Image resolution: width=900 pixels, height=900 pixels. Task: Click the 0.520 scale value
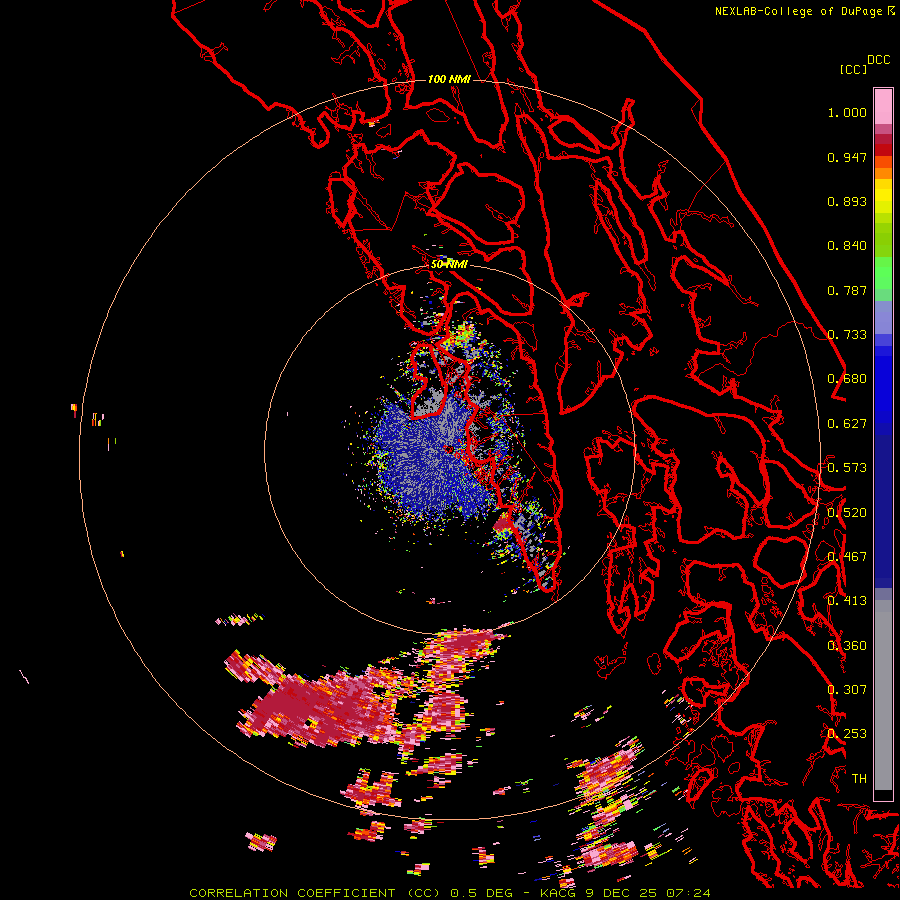point(847,513)
